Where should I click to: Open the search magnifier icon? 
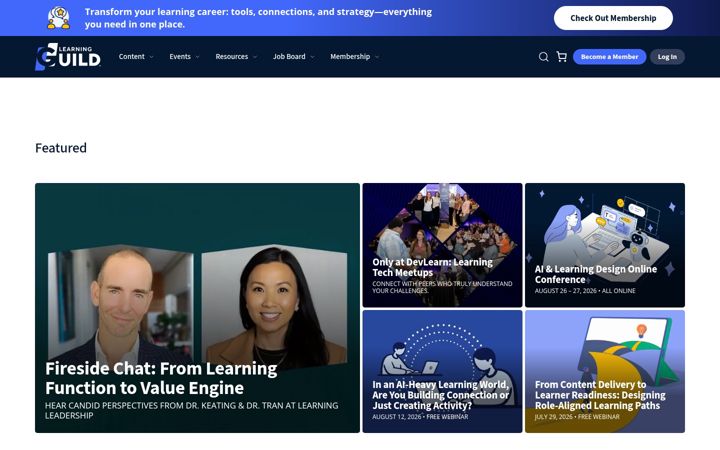pyautogui.click(x=543, y=57)
